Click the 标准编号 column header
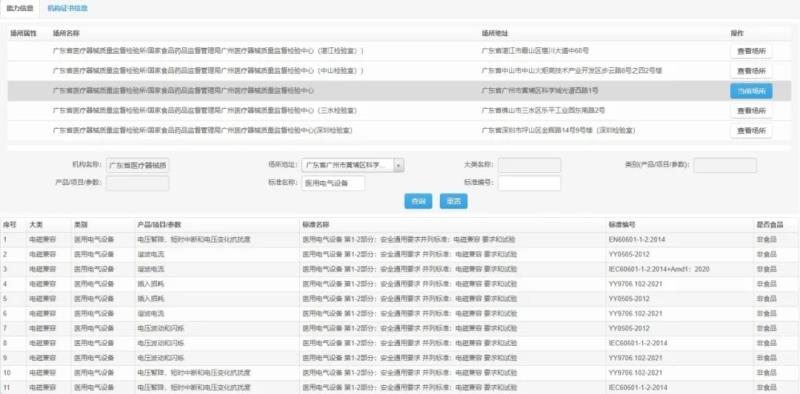This screenshot has width=800, height=394. pyautogui.click(x=621, y=225)
